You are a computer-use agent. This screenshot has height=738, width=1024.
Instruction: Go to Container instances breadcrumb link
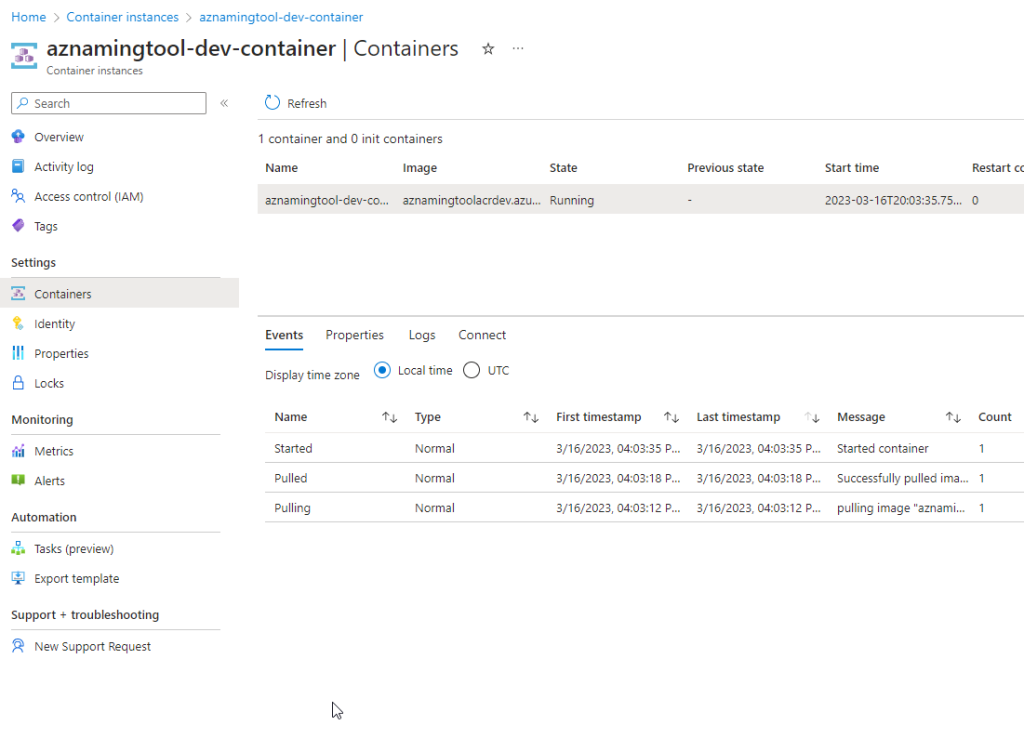tap(122, 17)
